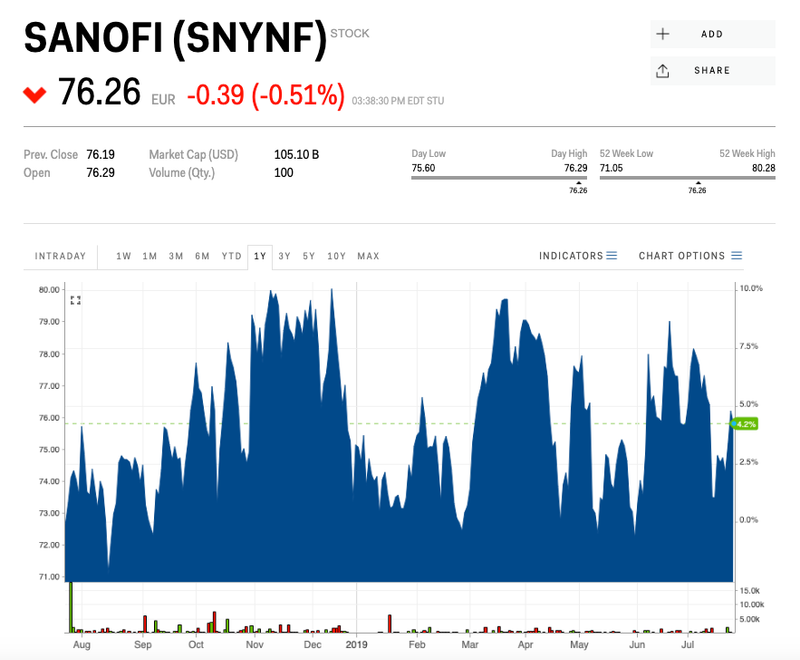The height and width of the screenshot is (660, 800).
Task: Click the 52 Week range marker at 76.26
Action: [697, 188]
